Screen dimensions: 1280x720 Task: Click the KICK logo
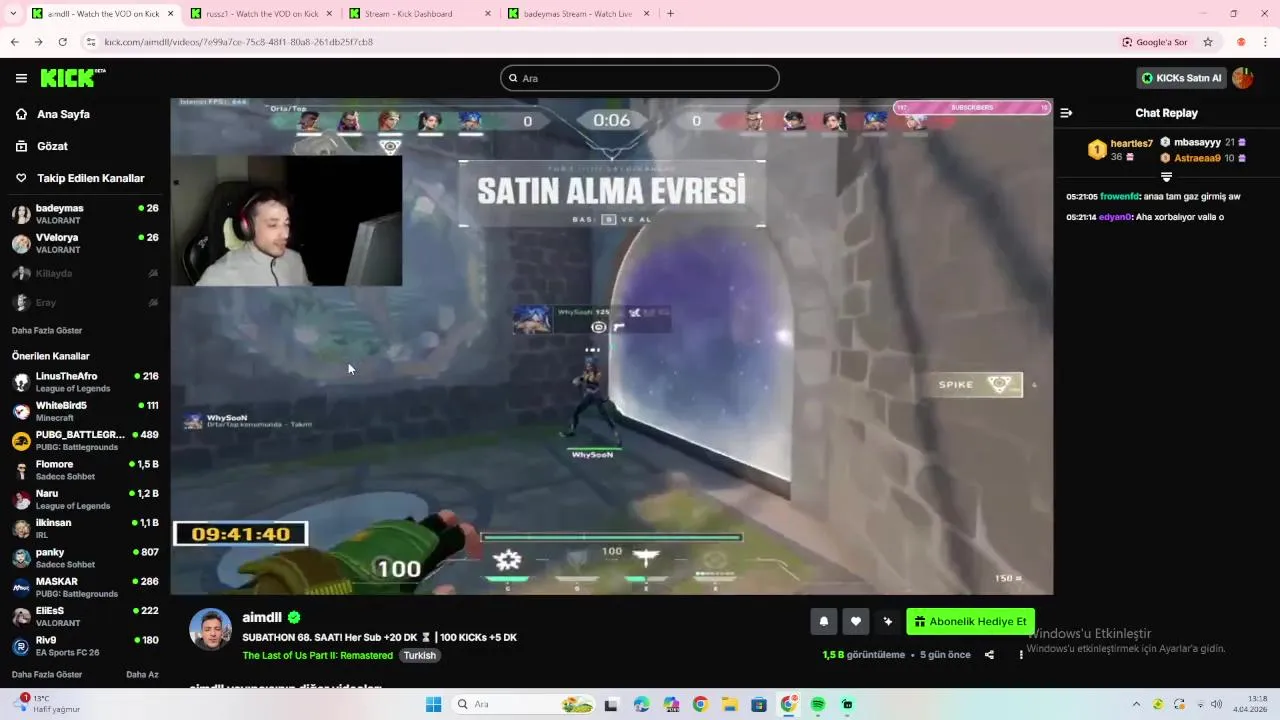[x=73, y=78]
